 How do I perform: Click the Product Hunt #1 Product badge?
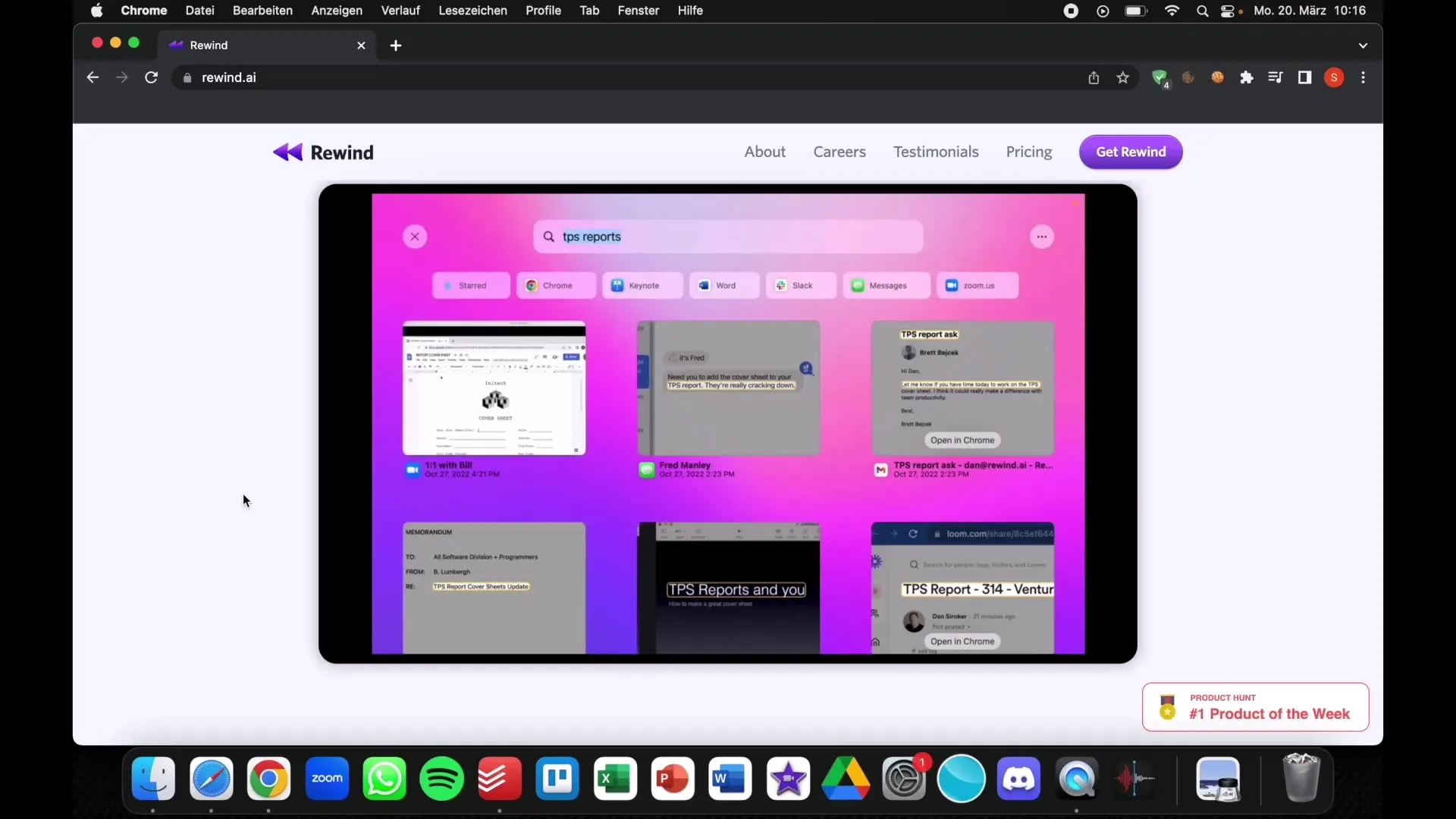pyautogui.click(x=1254, y=707)
